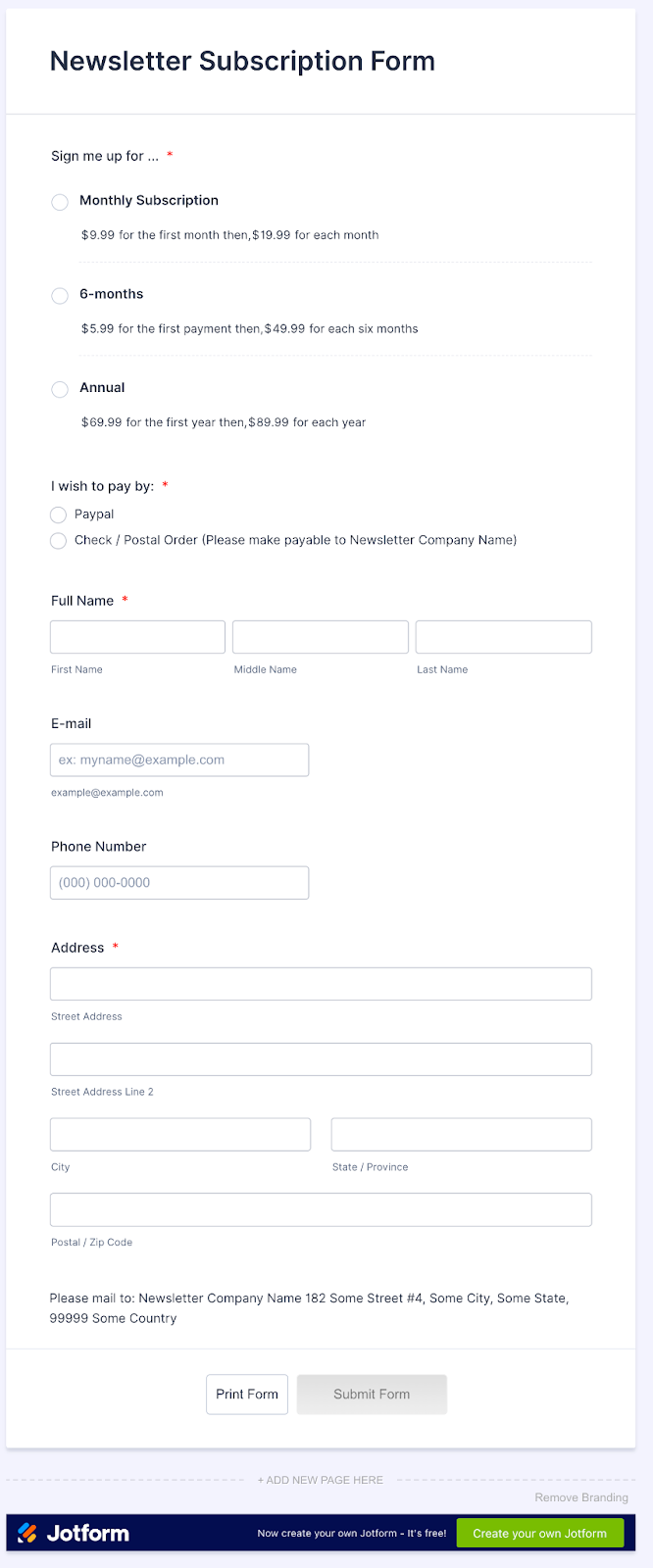Click the Postal / Zip Code field
The height and width of the screenshot is (1568, 653).
point(321,1209)
